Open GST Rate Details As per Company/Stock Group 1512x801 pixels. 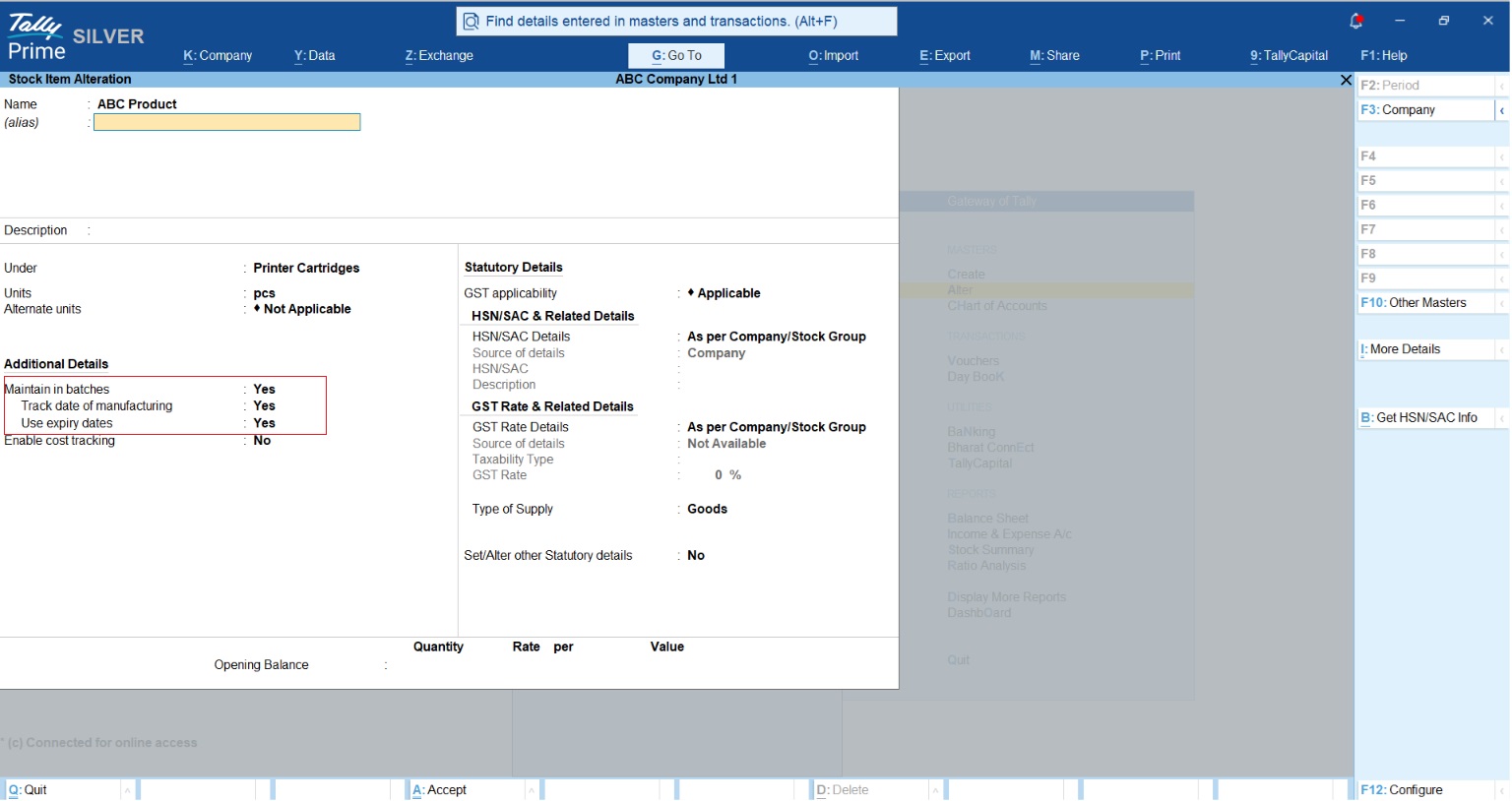point(777,427)
